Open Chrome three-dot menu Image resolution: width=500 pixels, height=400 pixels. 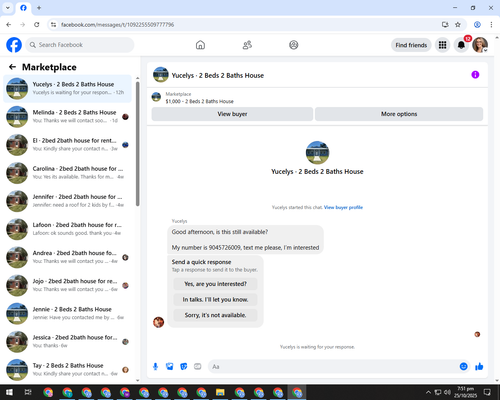pyautogui.click(x=491, y=25)
